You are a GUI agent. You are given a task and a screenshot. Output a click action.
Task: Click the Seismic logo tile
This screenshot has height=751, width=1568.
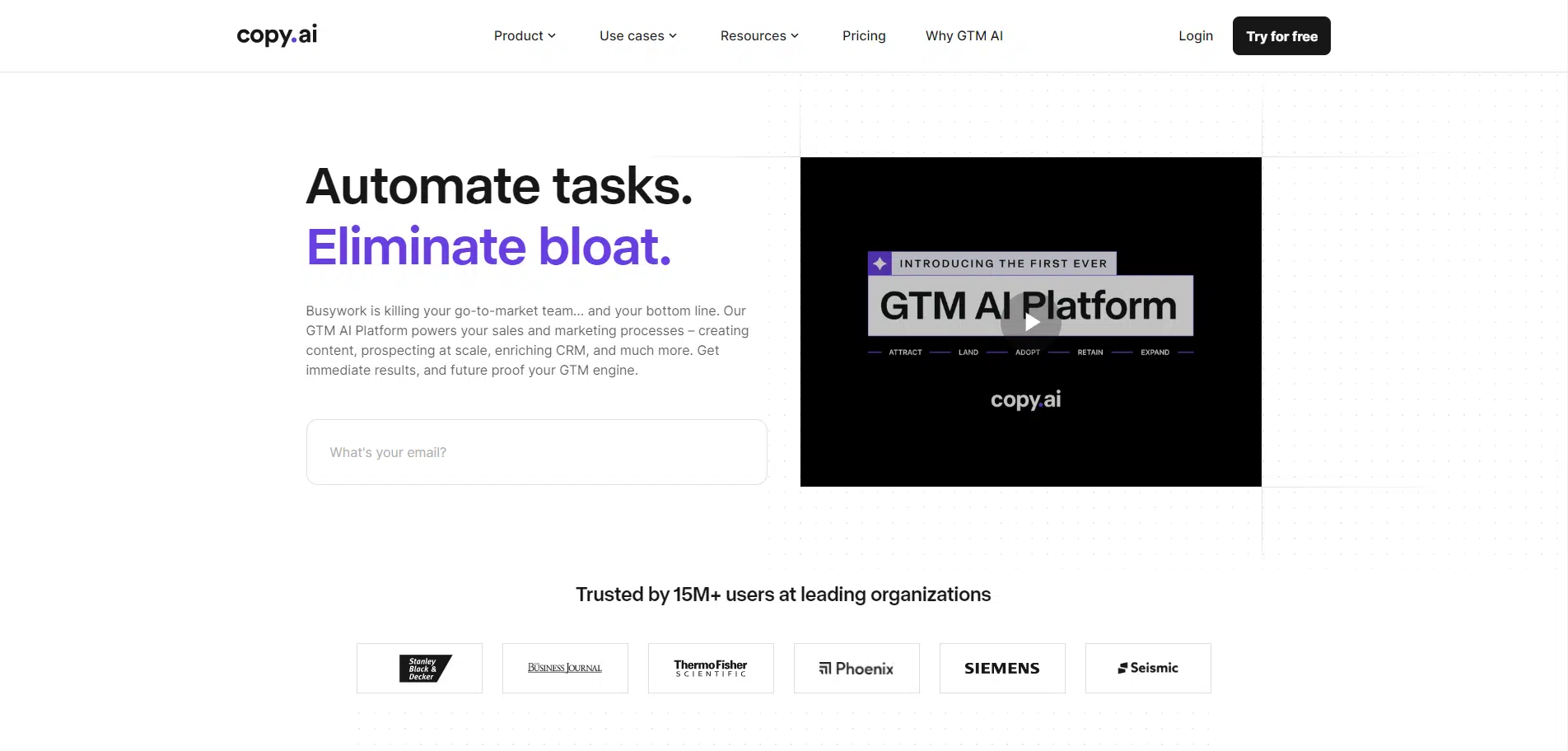pos(1148,668)
